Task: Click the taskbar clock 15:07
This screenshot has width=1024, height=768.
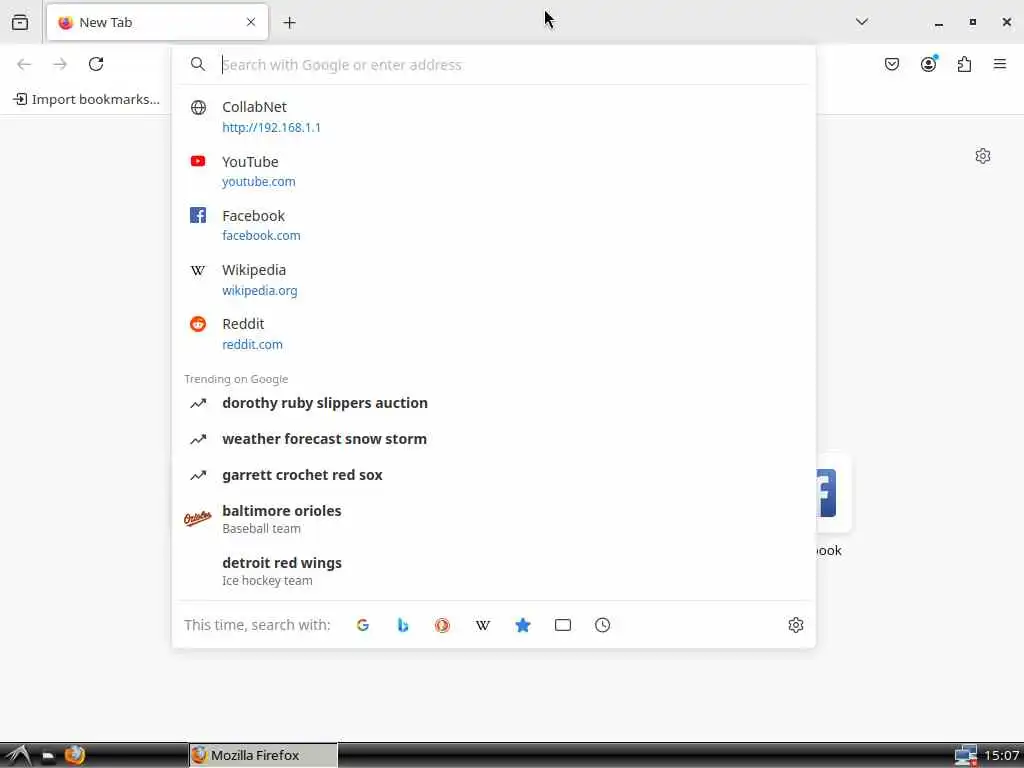Action: 1001,756
